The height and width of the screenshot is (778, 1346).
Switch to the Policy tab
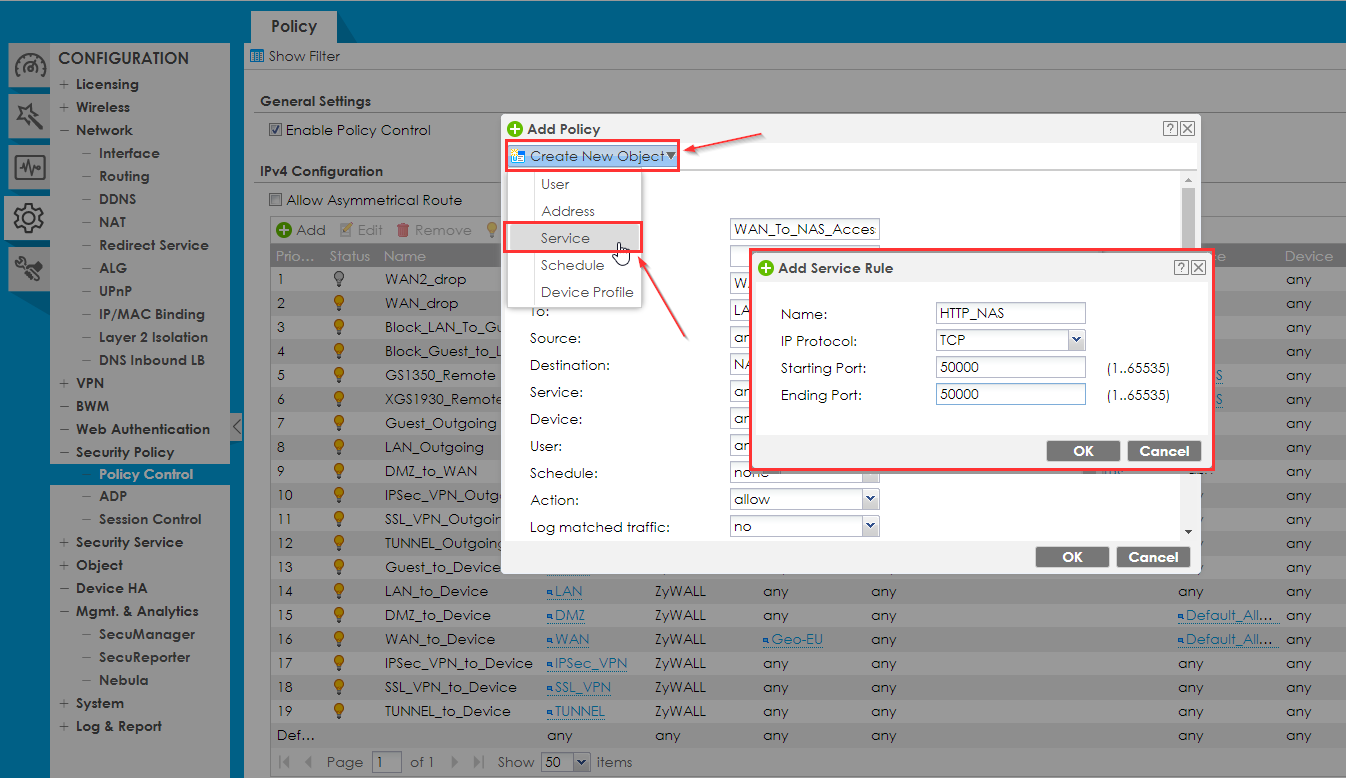tap(292, 26)
